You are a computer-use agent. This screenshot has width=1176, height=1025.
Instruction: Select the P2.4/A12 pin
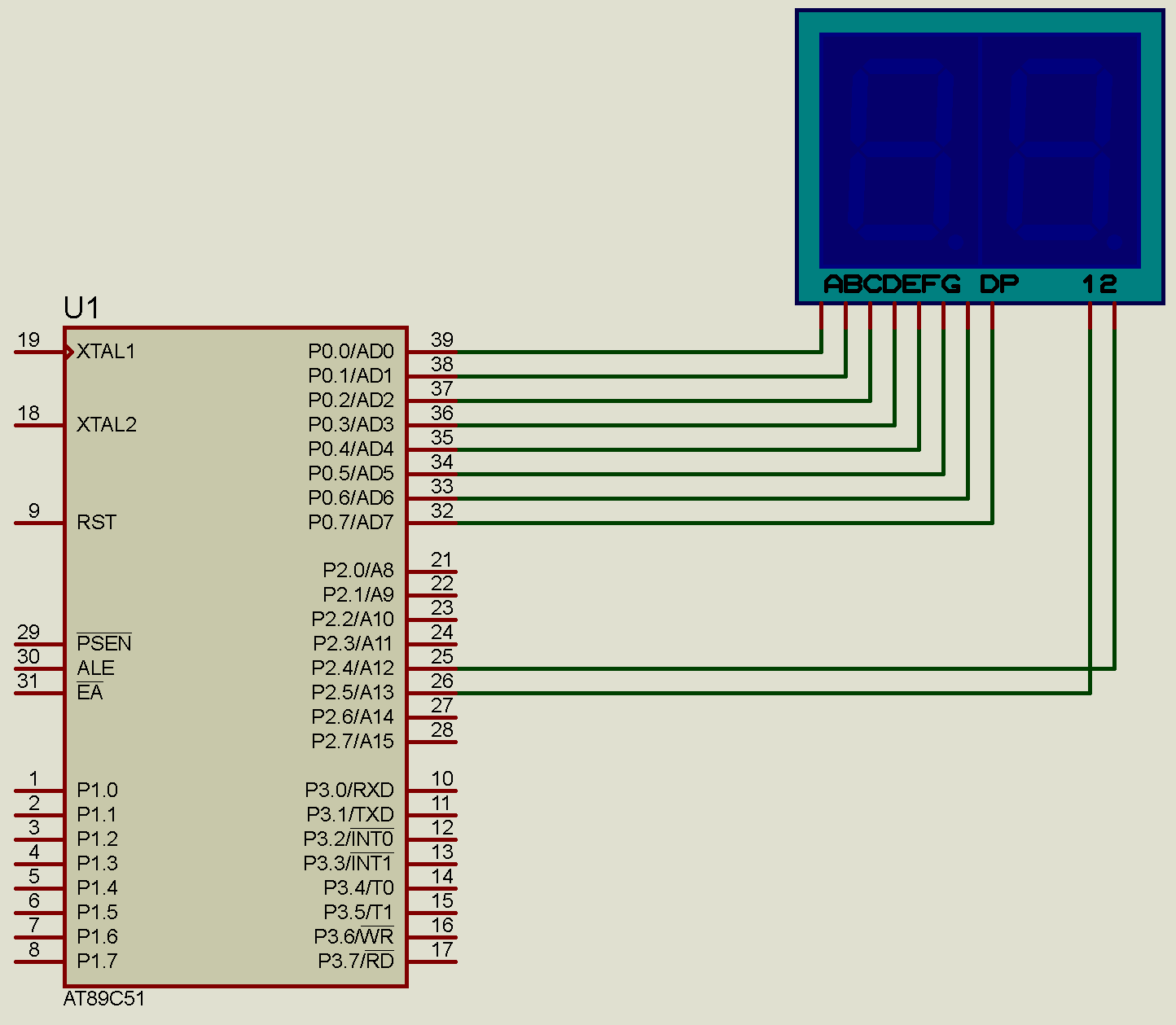coord(352,668)
